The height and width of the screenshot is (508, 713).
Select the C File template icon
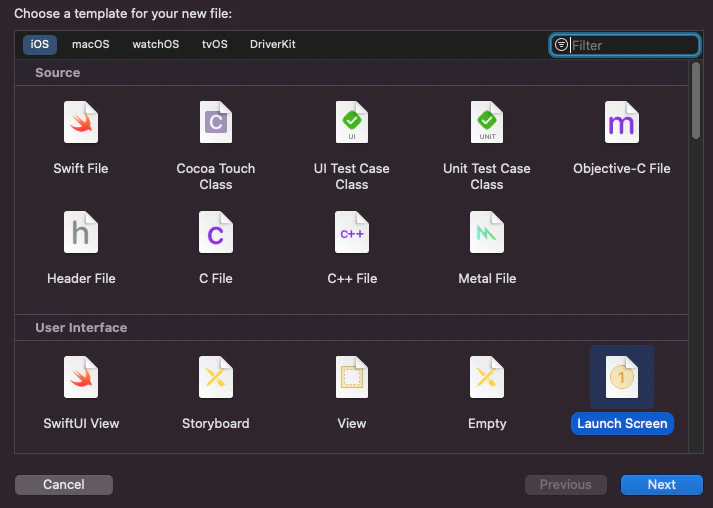216,232
